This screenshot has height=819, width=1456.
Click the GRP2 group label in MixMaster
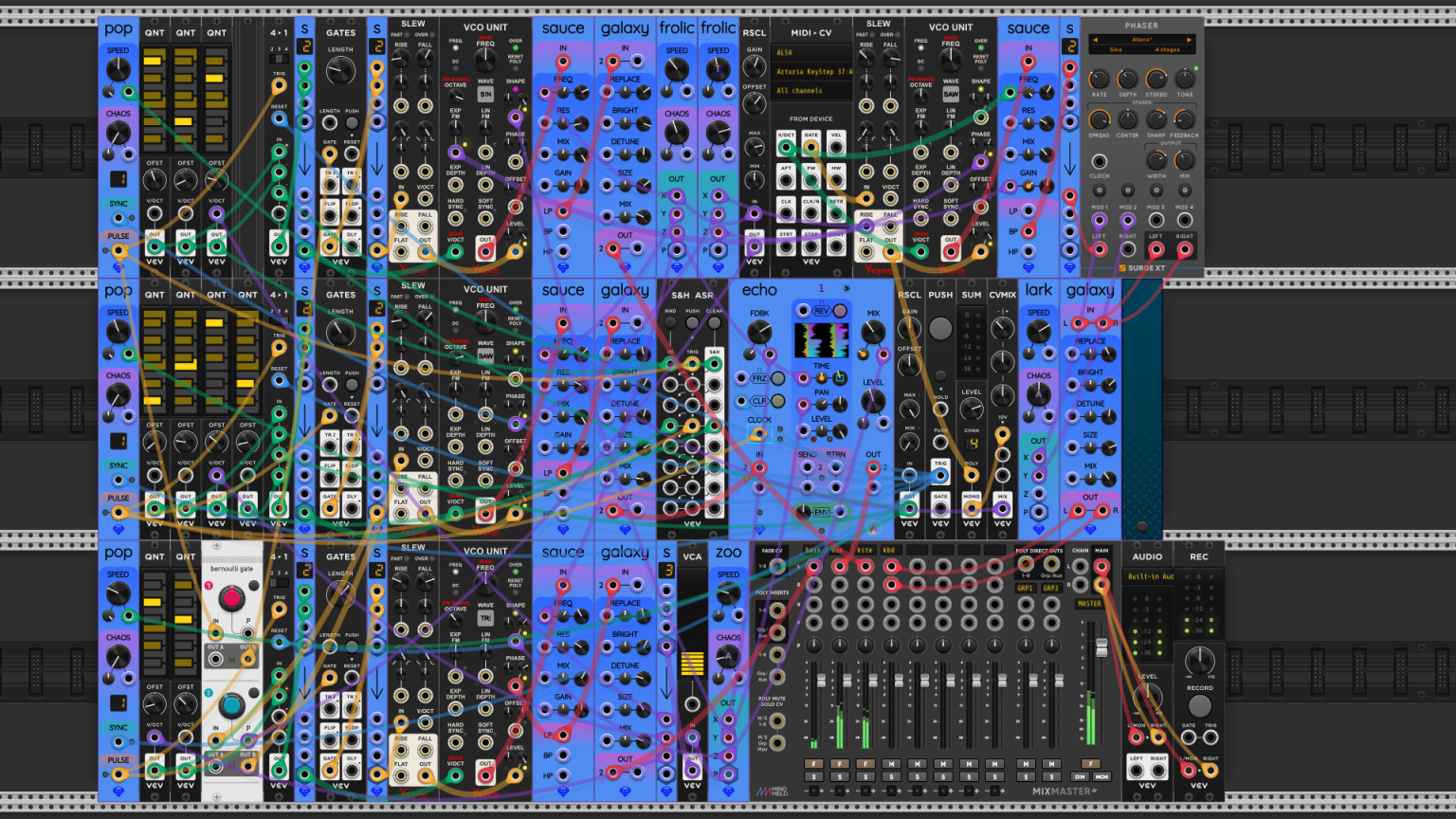click(x=1050, y=588)
